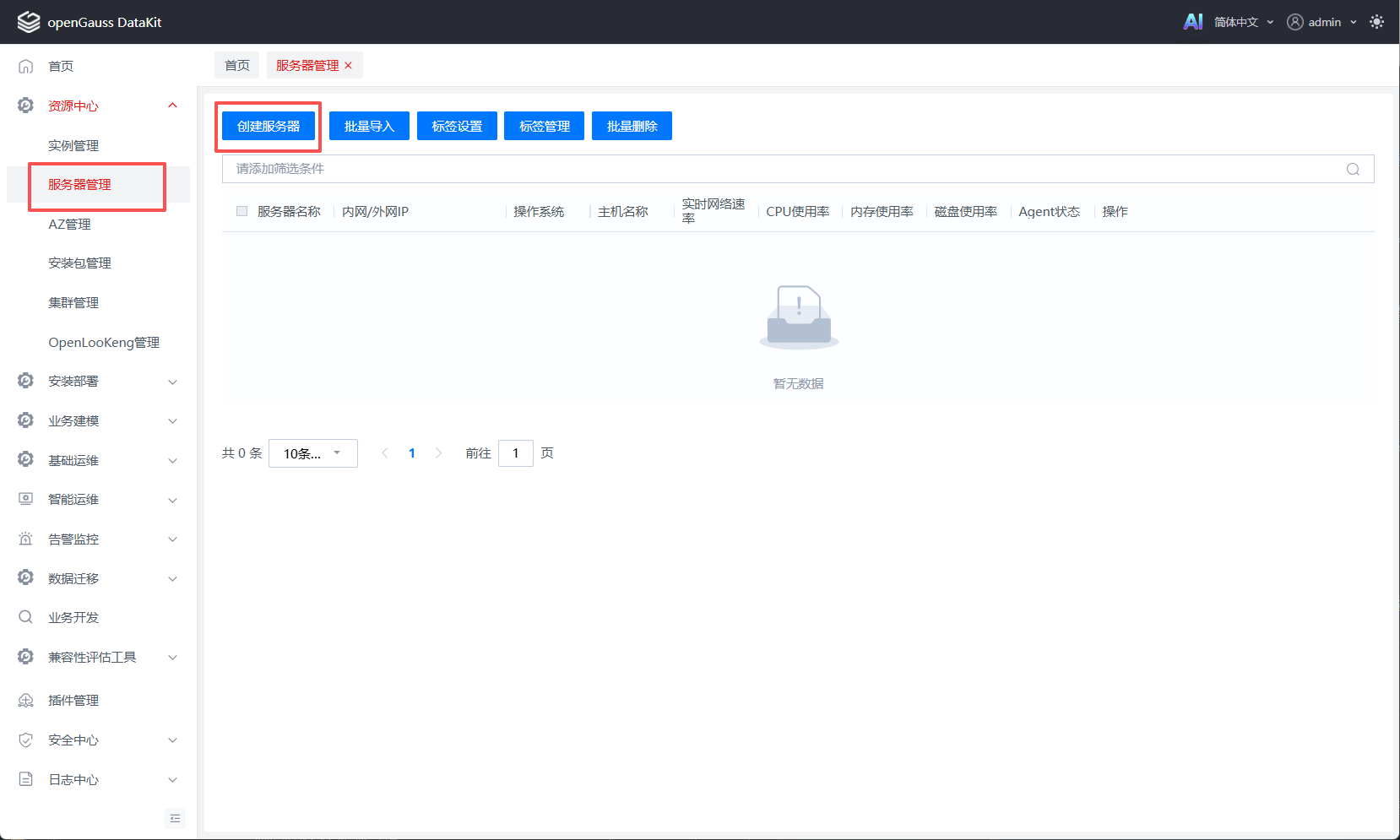Toggle the light/dark theme sun icon
The height and width of the screenshot is (840, 1400).
click(x=1376, y=22)
